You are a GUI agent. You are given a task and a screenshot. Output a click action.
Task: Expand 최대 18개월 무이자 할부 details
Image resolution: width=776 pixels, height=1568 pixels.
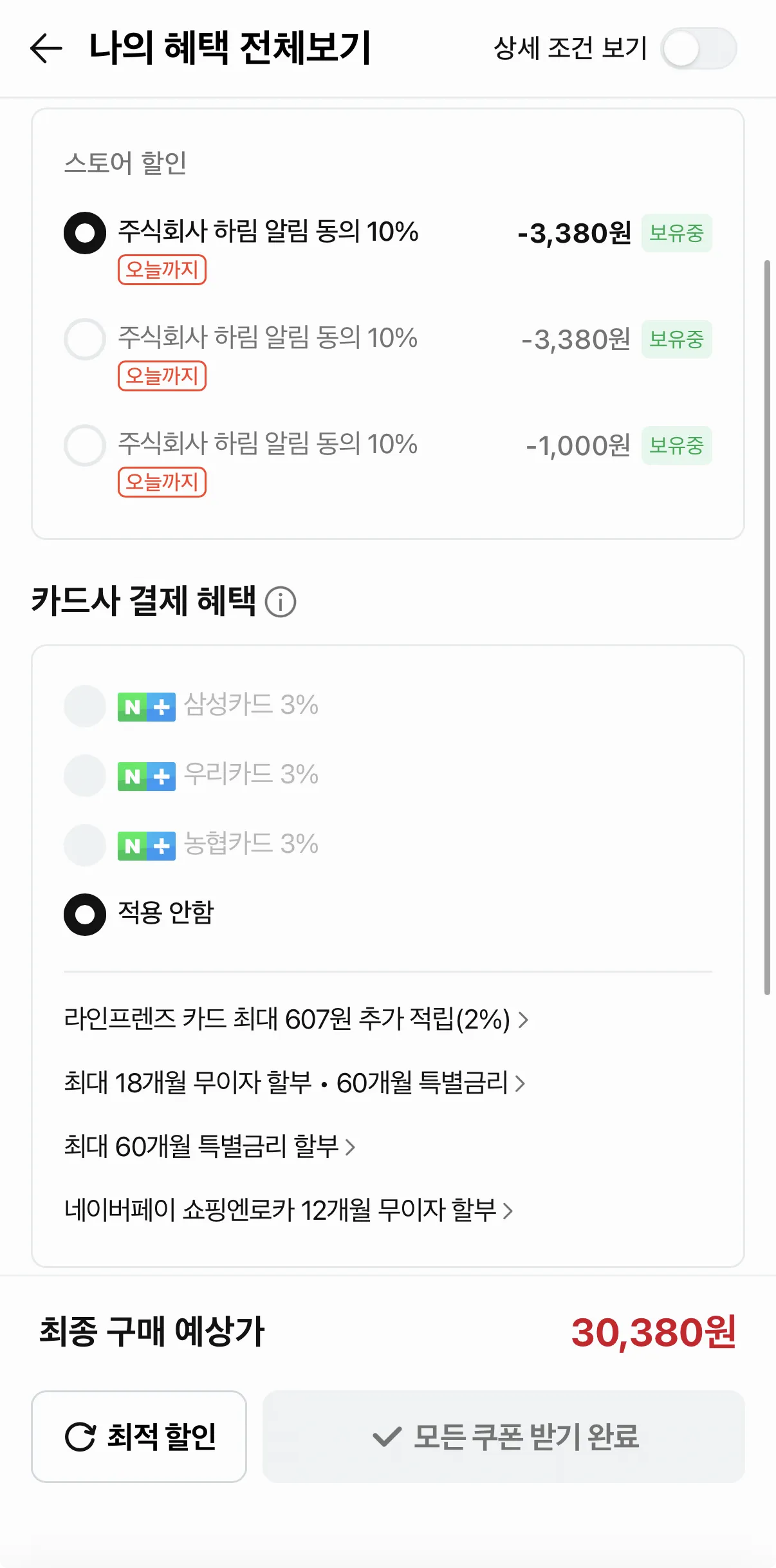[x=295, y=1083]
